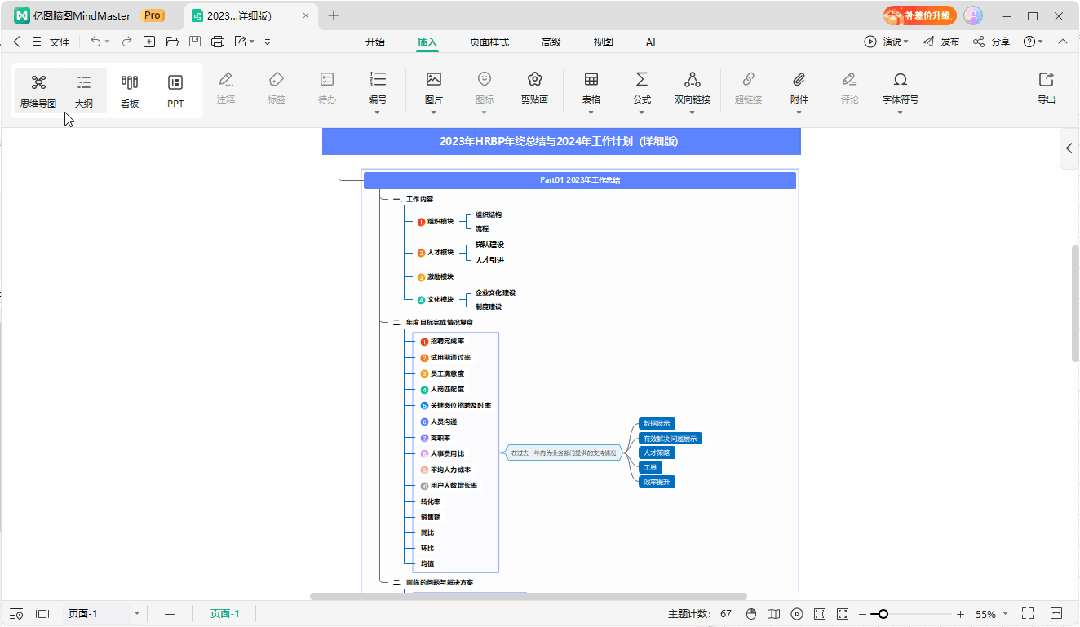The height and width of the screenshot is (627, 1080).
Task: Switch to the Start (开始) ribbon tab
Action: click(x=374, y=42)
